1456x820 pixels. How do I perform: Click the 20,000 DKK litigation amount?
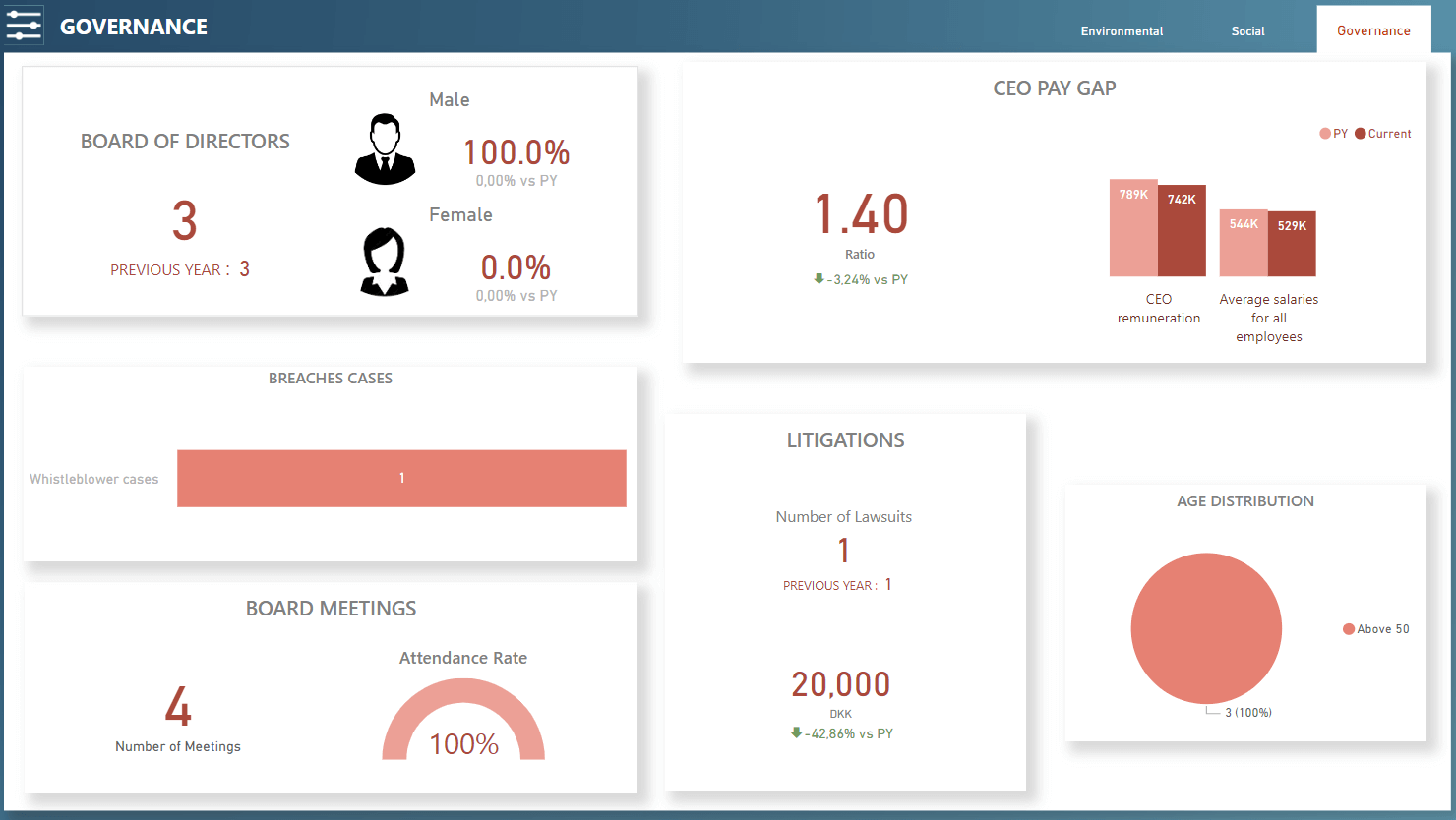click(x=841, y=684)
